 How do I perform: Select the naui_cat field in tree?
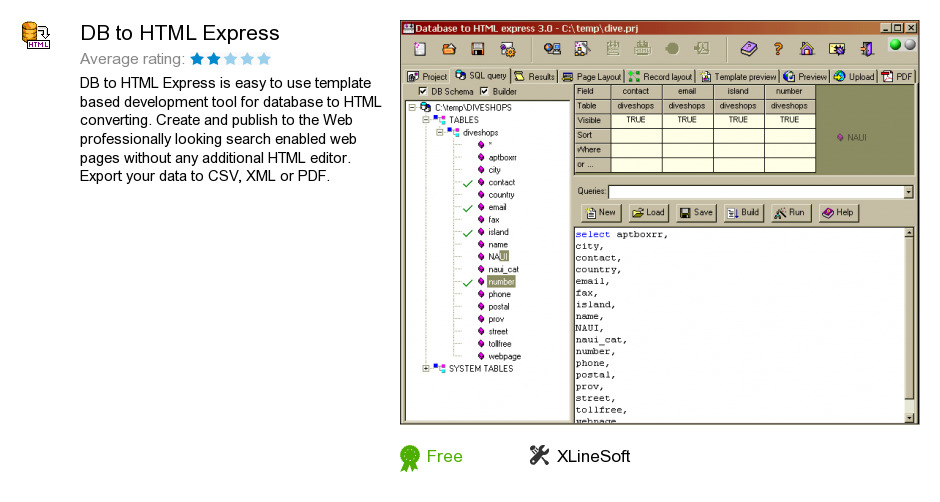point(503,269)
